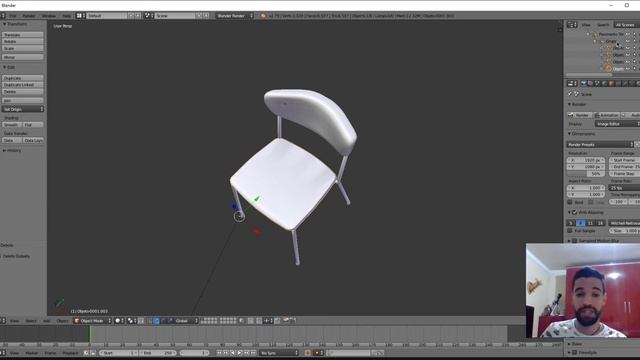This screenshot has width=640, height=360.
Task: Click the Render image button
Action: (580, 115)
